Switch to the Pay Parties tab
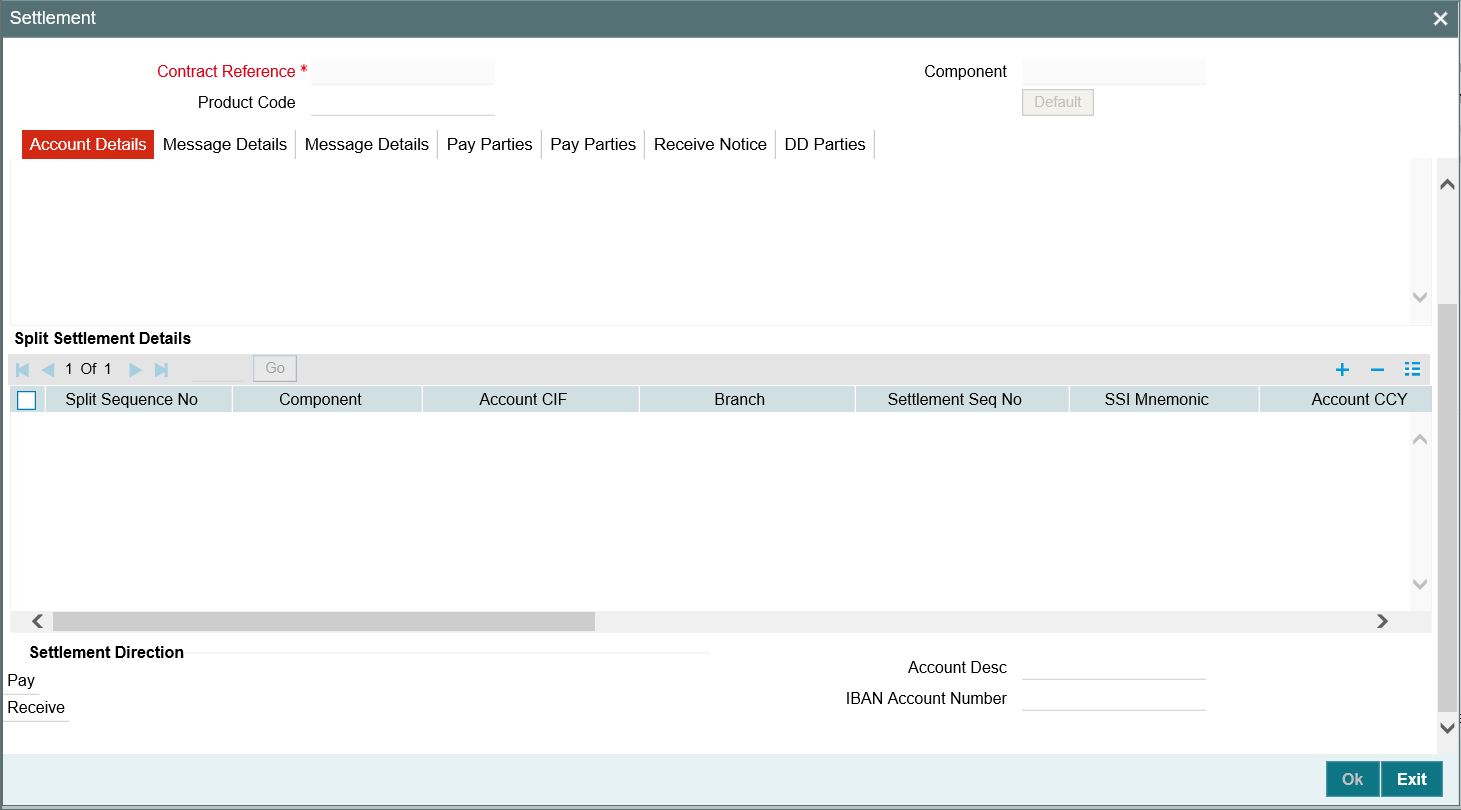Image resolution: width=1461 pixels, height=810 pixels. [489, 144]
